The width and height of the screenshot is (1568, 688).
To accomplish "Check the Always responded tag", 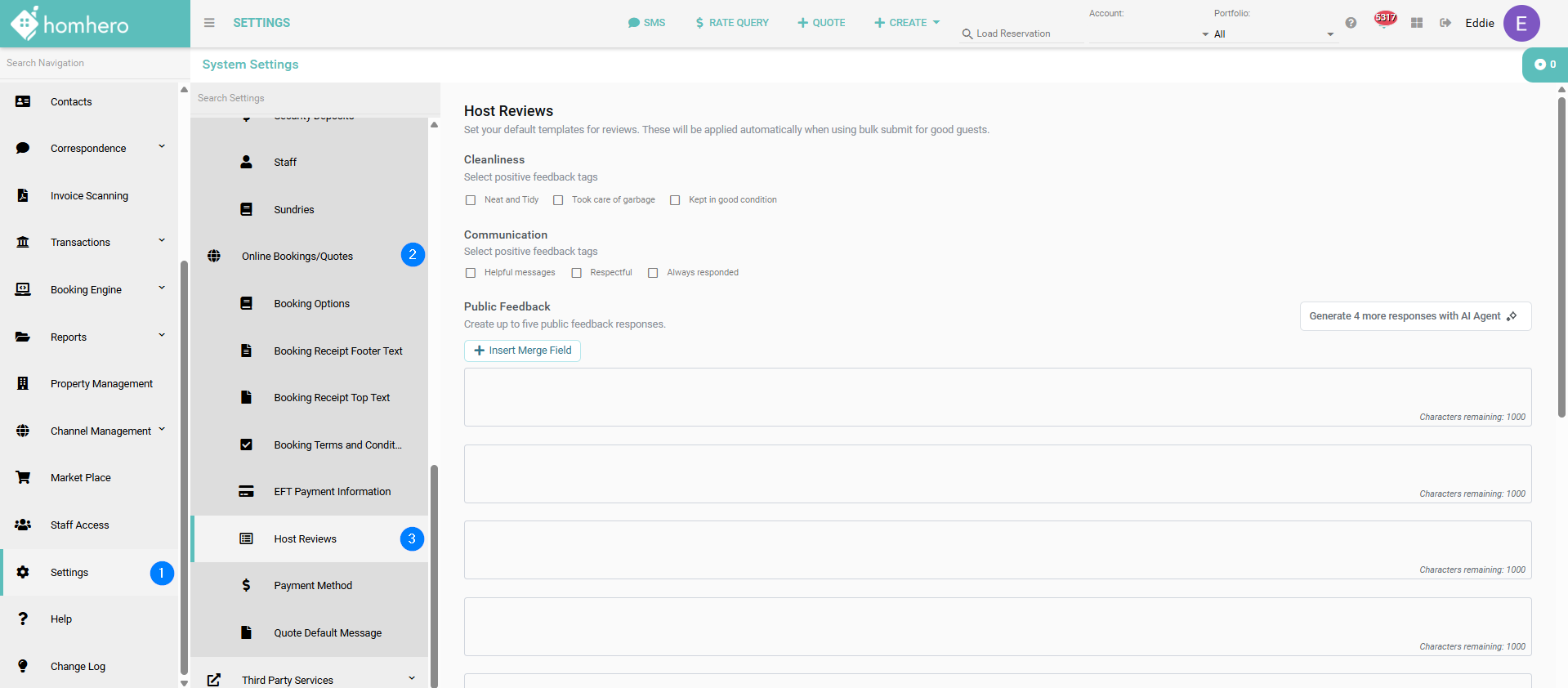I will (653, 273).
